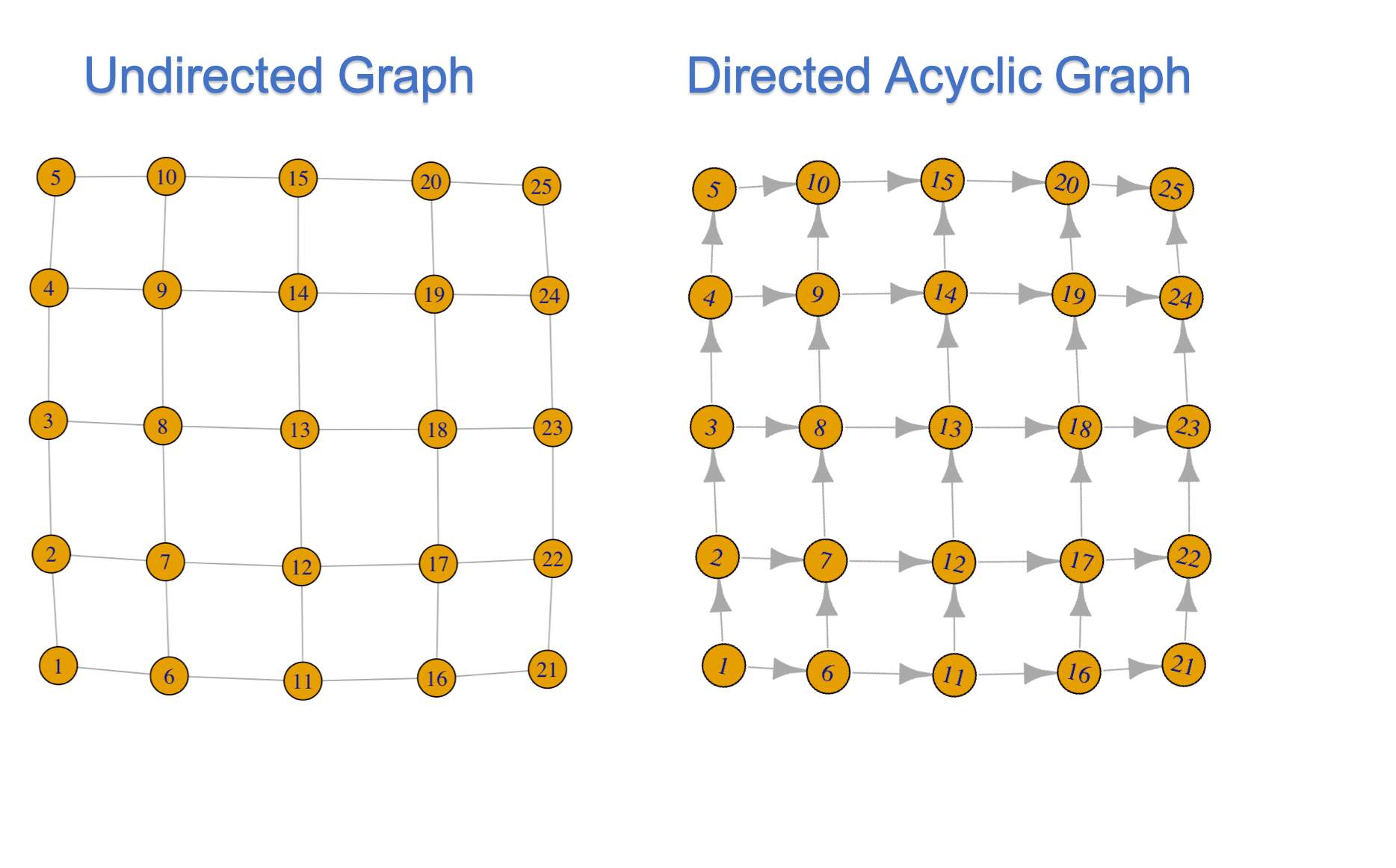Select node 7 in the directed acyclic graph
This screenshot has height=868, width=1396.
pos(826,560)
